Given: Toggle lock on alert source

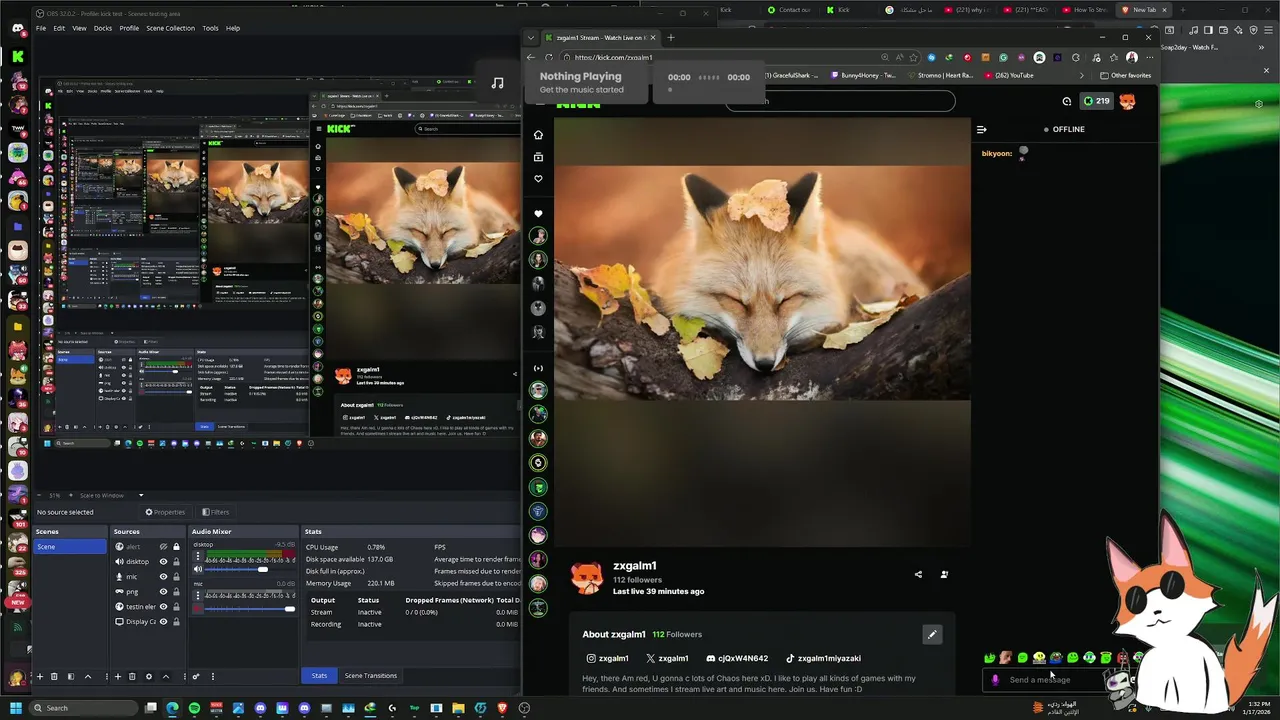Looking at the screenshot, I should [177, 547].
